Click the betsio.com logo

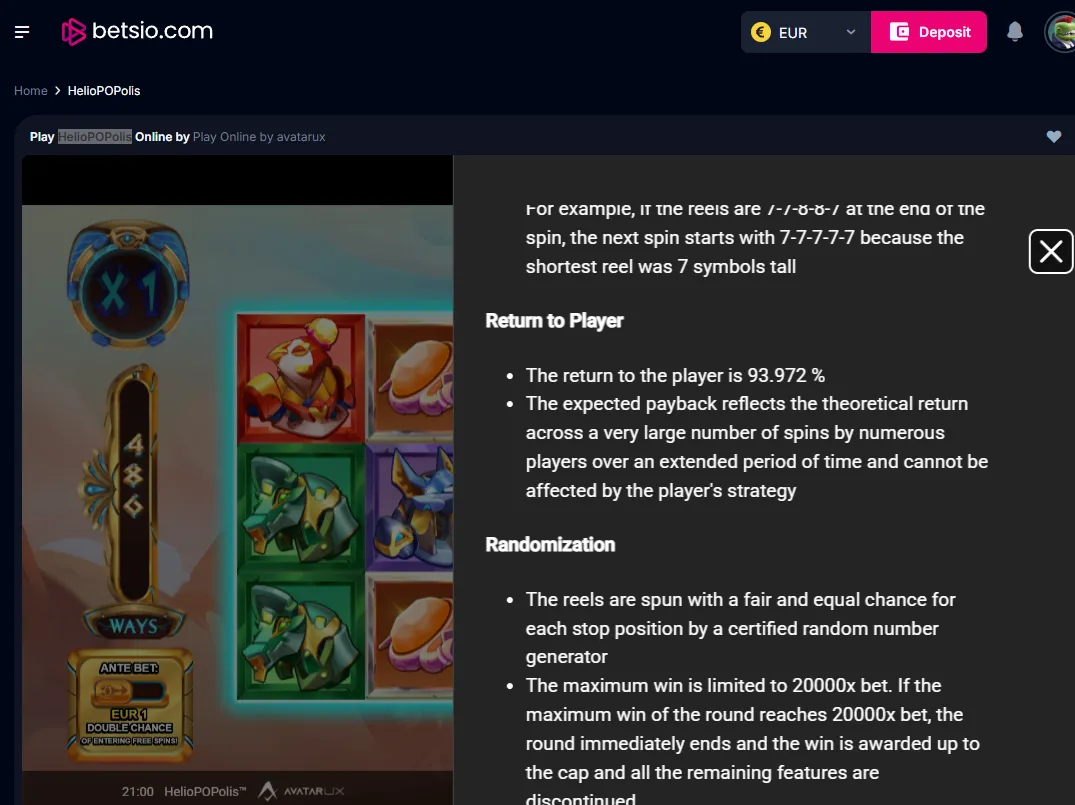(x=137, y=32)
